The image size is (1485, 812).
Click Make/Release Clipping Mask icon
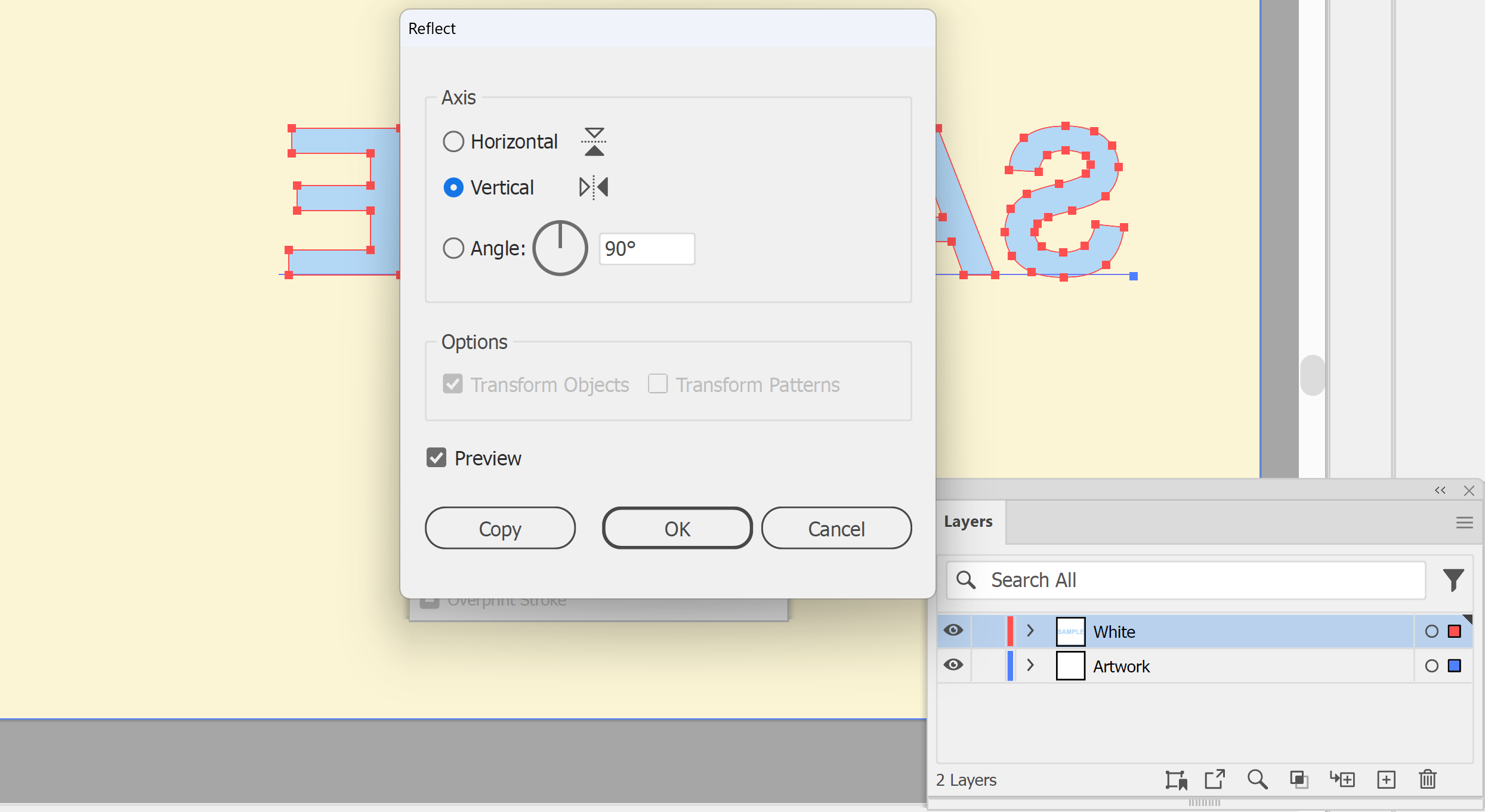point(1299,780)
